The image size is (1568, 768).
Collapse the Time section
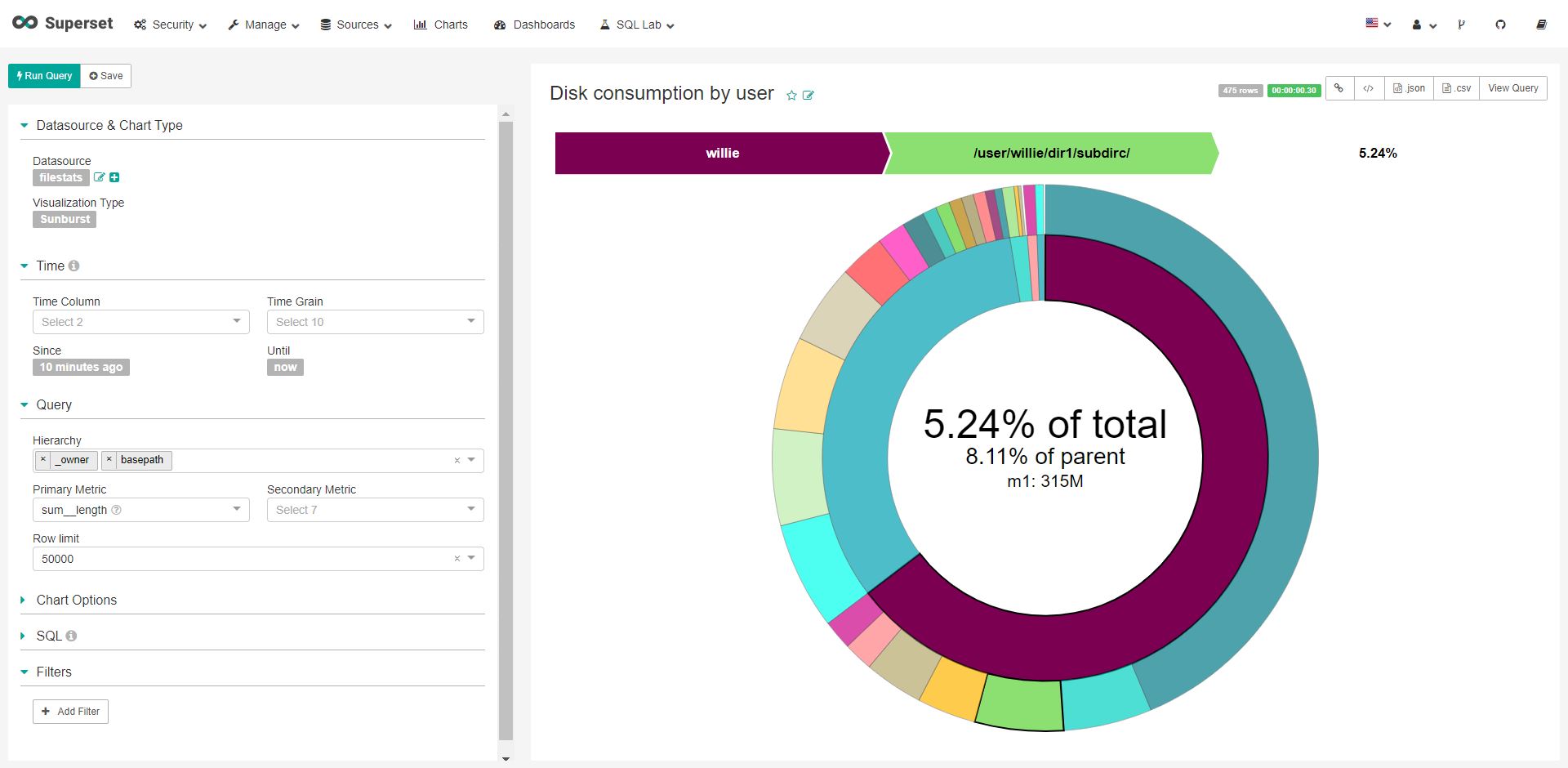tap(23, 266)
